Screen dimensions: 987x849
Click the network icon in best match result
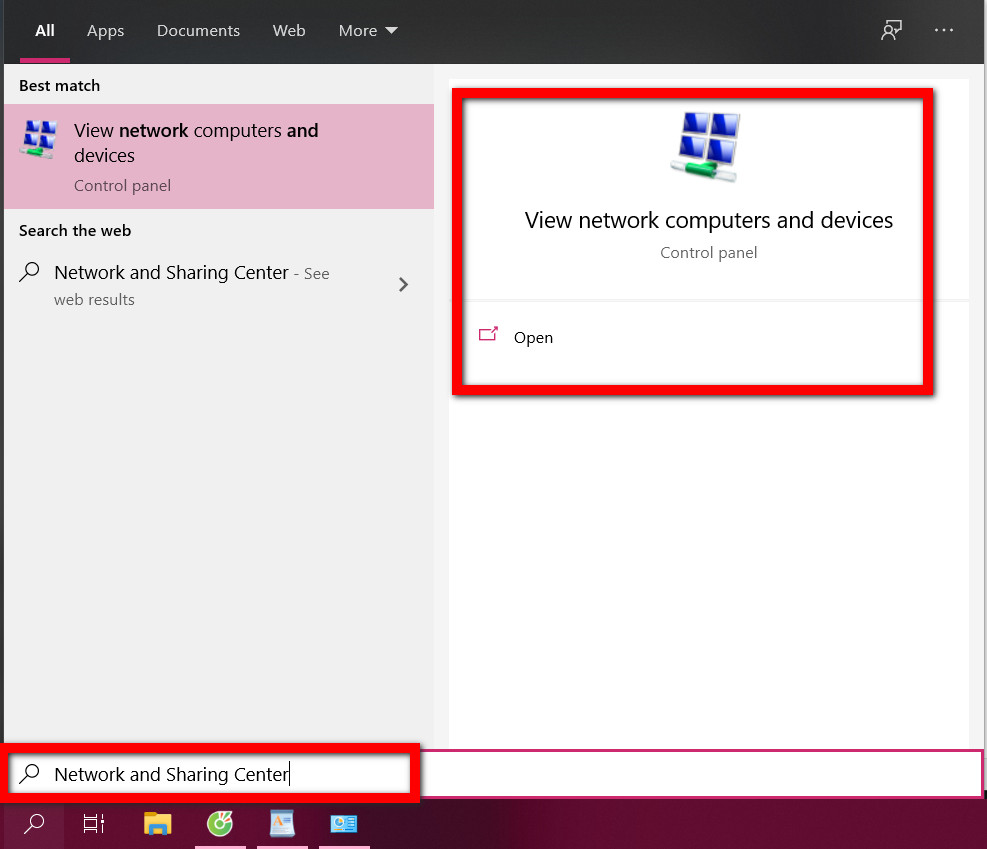point(39,138)
